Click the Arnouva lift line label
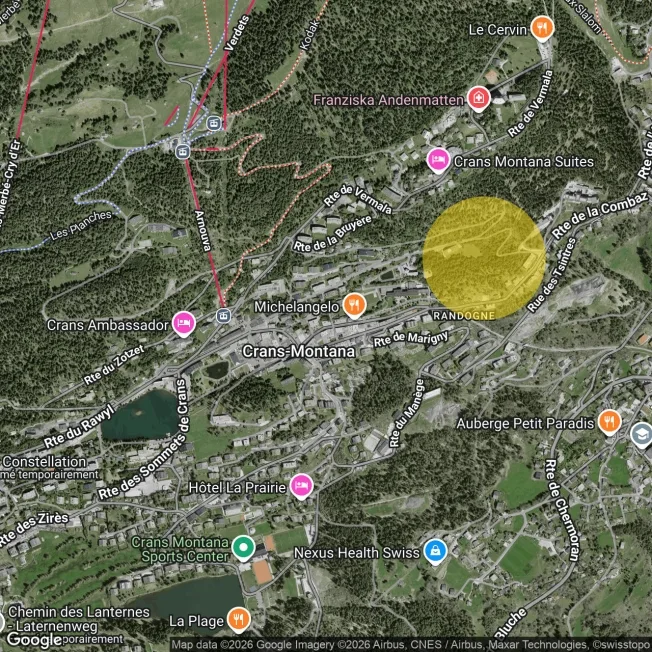652x652 pixels. [203, 231]
